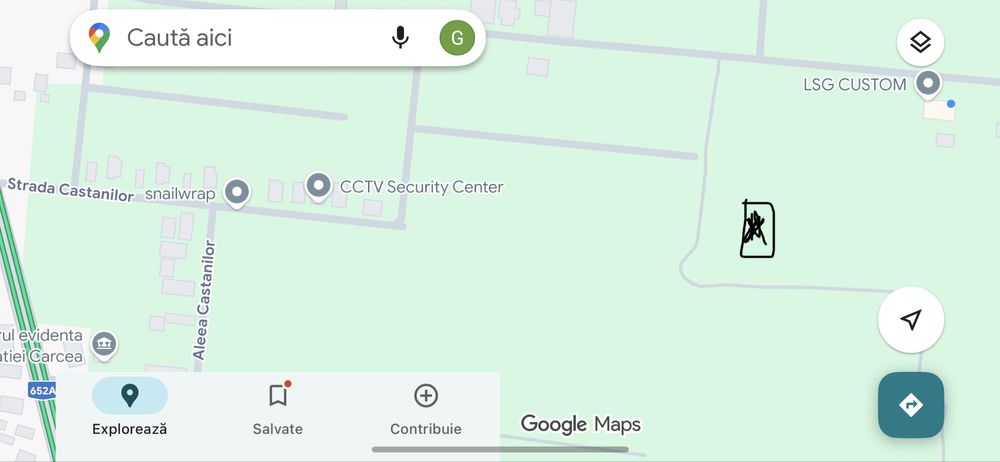Image resolution: width=1000 pixels, height=462 pixels.
Task: Open the Contribuie tab
Action: pos(425,407)
